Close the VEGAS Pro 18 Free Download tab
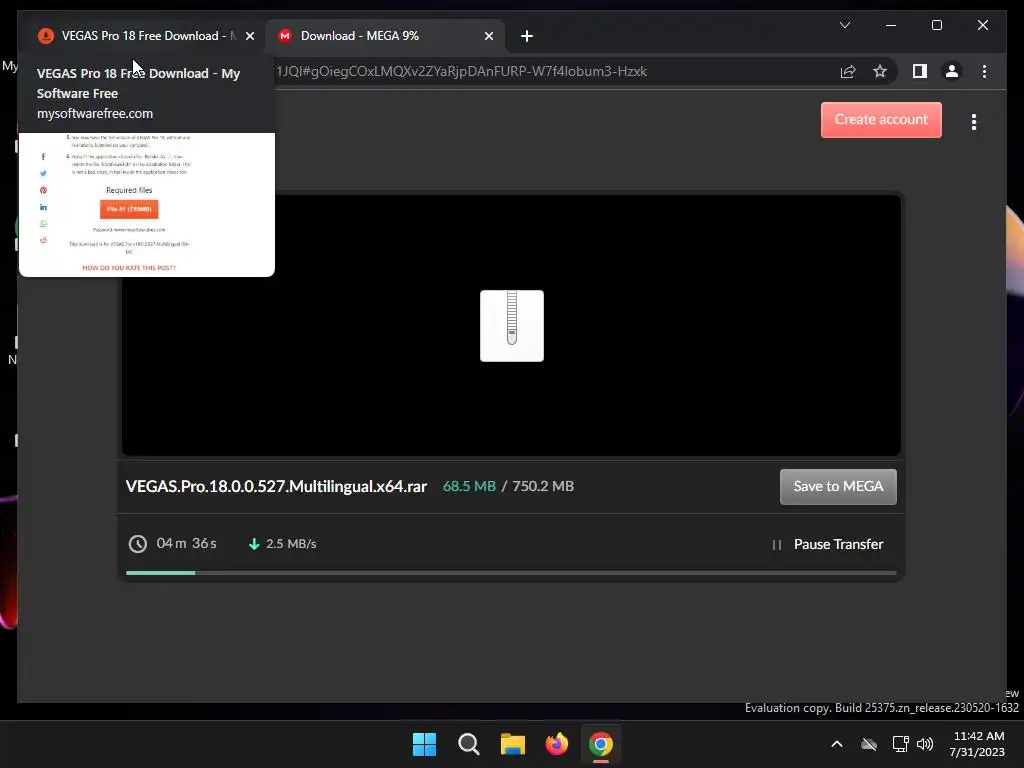Viewport: 1024px width, 768px height. (x=250, y=36)
